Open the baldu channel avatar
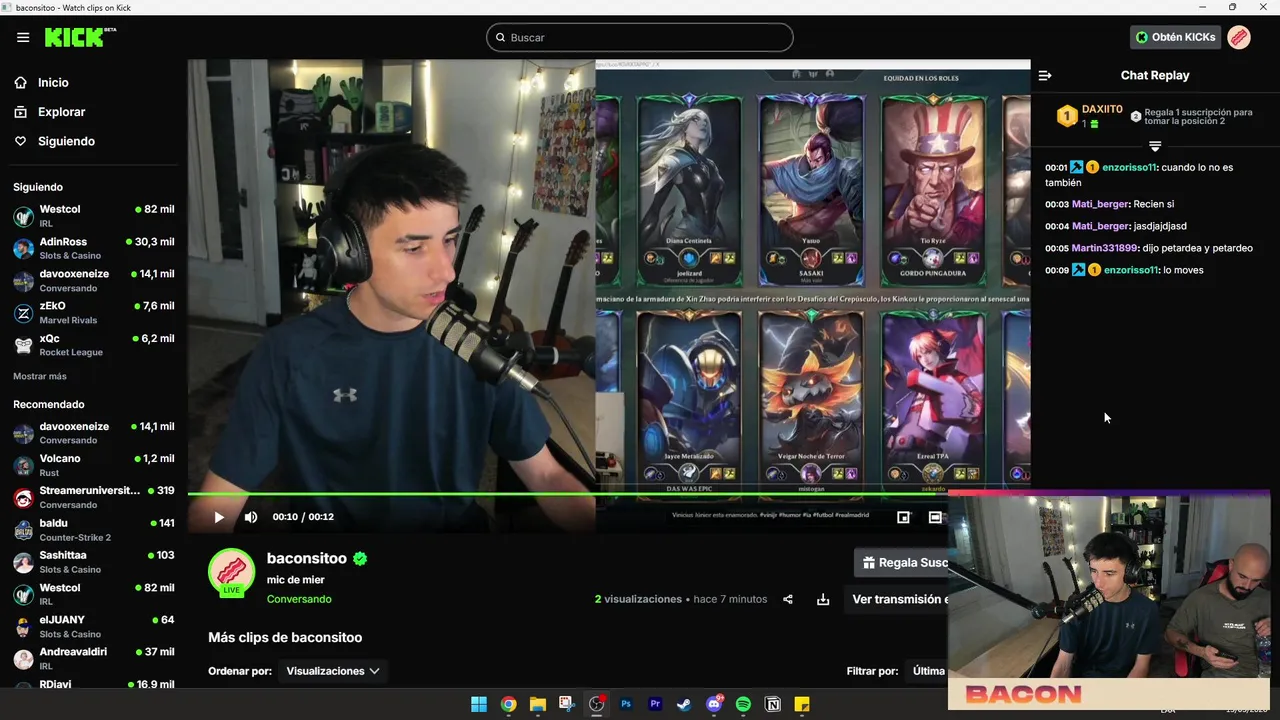Image resolution: width=1280 pixels, height=720 pixels. [23, 530]
